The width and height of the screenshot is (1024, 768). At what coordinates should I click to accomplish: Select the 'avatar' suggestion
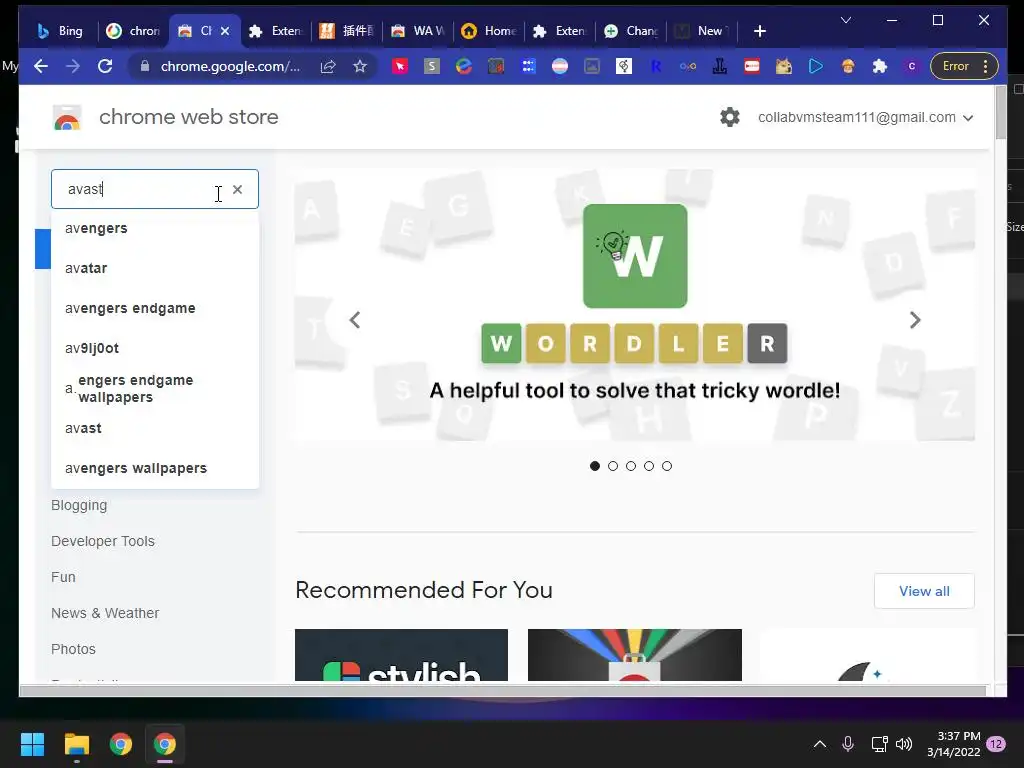click(155, 268)
